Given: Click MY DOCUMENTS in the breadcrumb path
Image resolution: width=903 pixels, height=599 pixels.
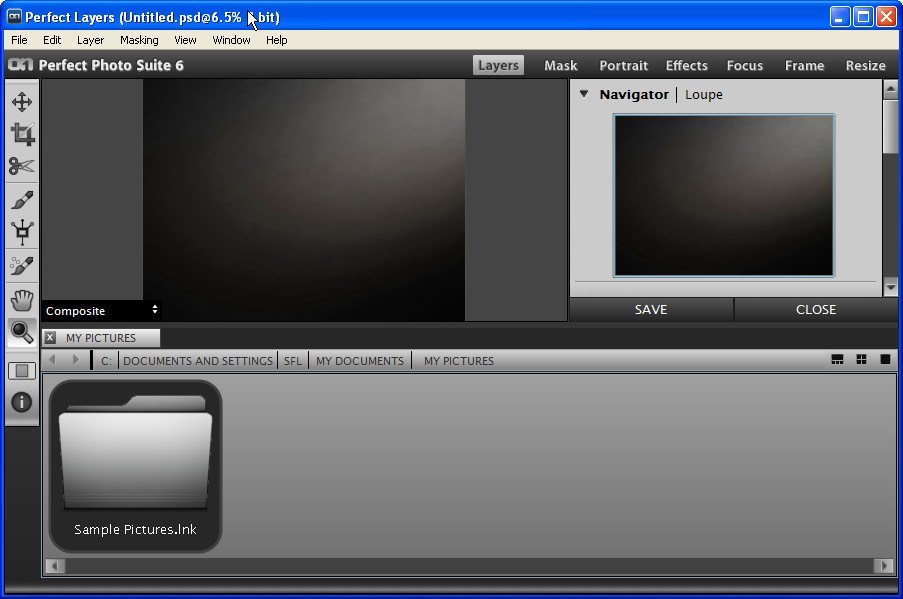Looking at the screenshot, I should pos(360,361).
